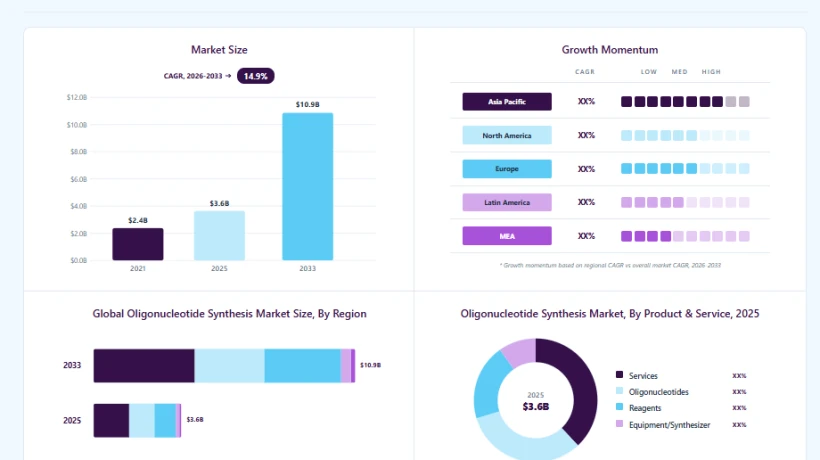Click the growth momentum footnote text

(610, 266)
